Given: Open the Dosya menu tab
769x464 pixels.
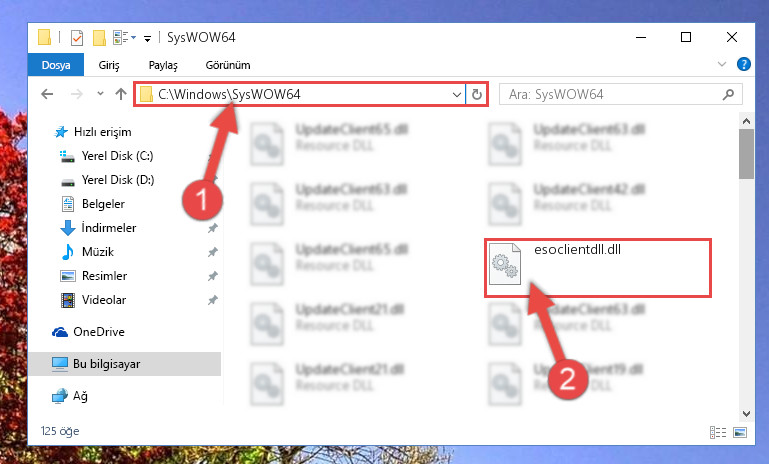Looking at the screenshot, I should click(56, 65).
